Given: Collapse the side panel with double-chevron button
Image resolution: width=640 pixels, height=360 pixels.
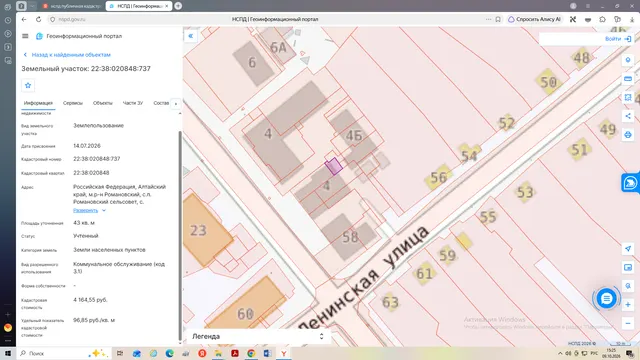Looking at the screenshot, I should [191, 36].
